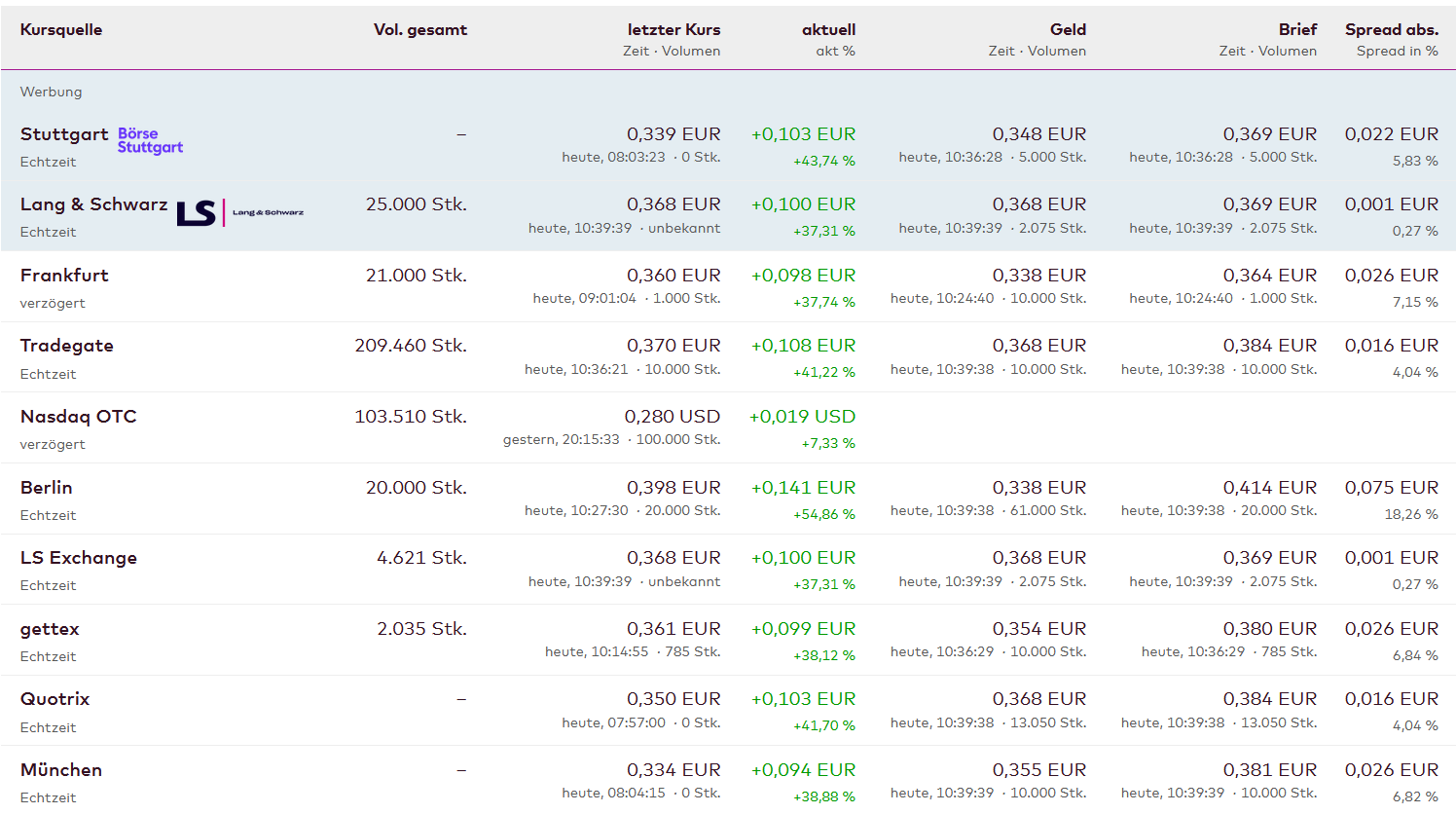Click Frankfurt ask price 0,364 EUR
The height and width of the screenshot is (814, 1456).
point(1270,276)
